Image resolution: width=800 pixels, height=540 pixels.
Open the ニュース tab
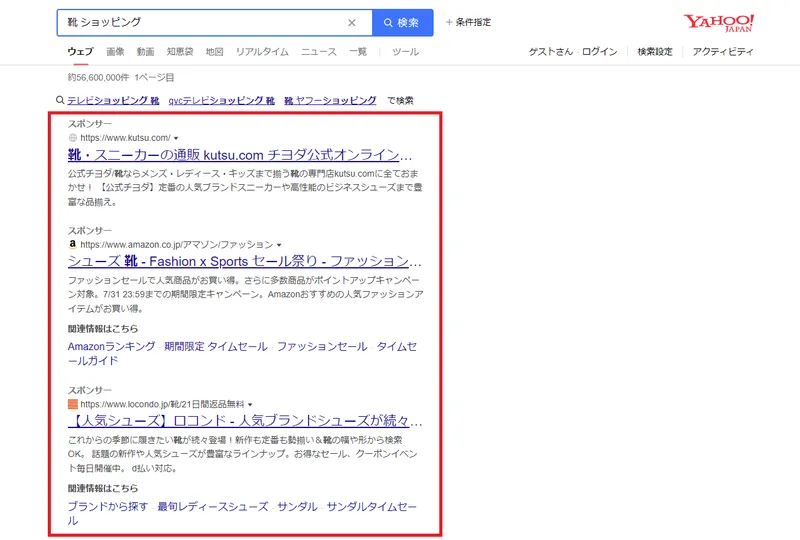tap(319, 52)
